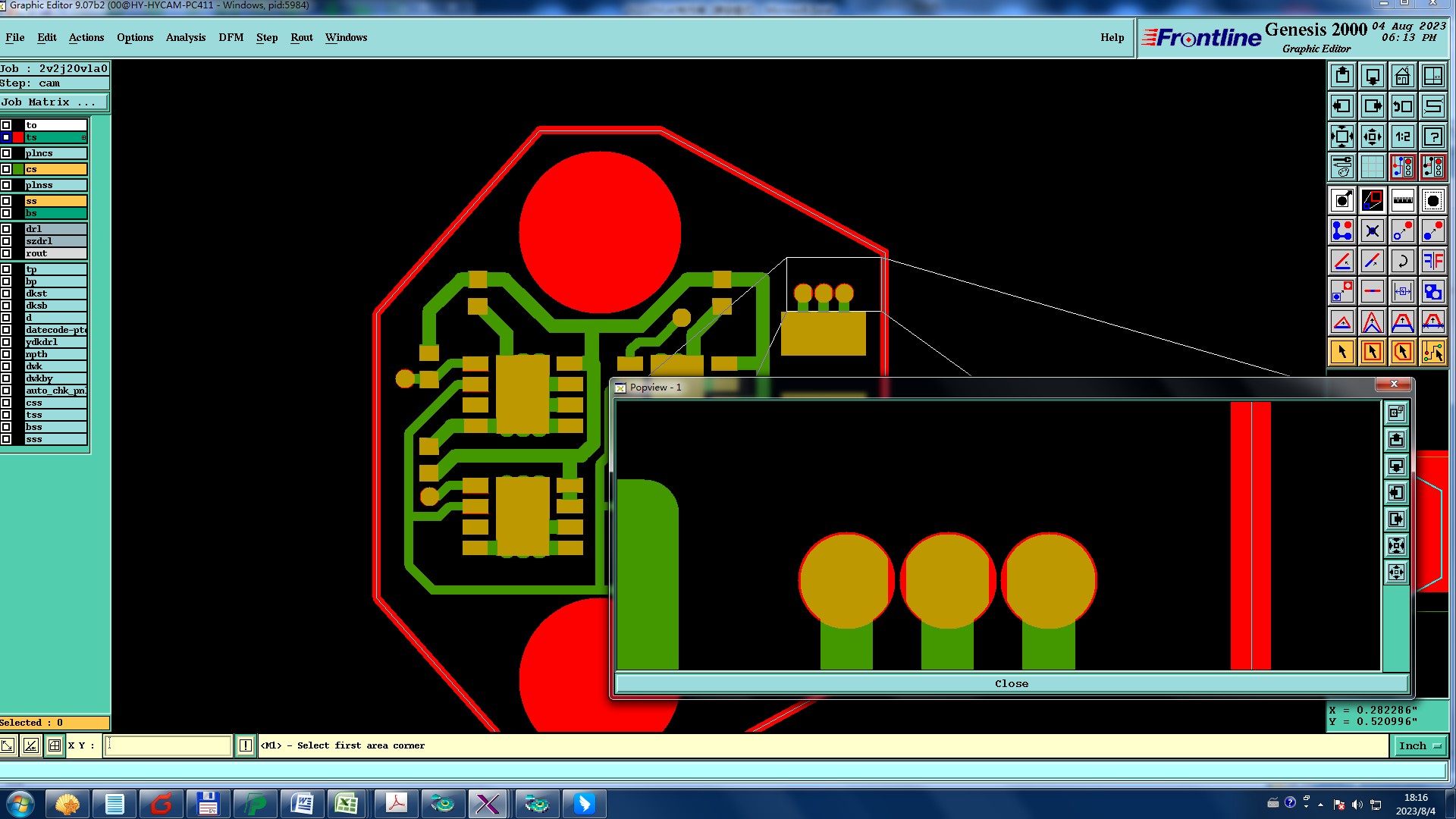The width and height of the screenshot is (1456, 819).
Task: Click the net selection pointer icon
Action: (x=1432, y=352)
